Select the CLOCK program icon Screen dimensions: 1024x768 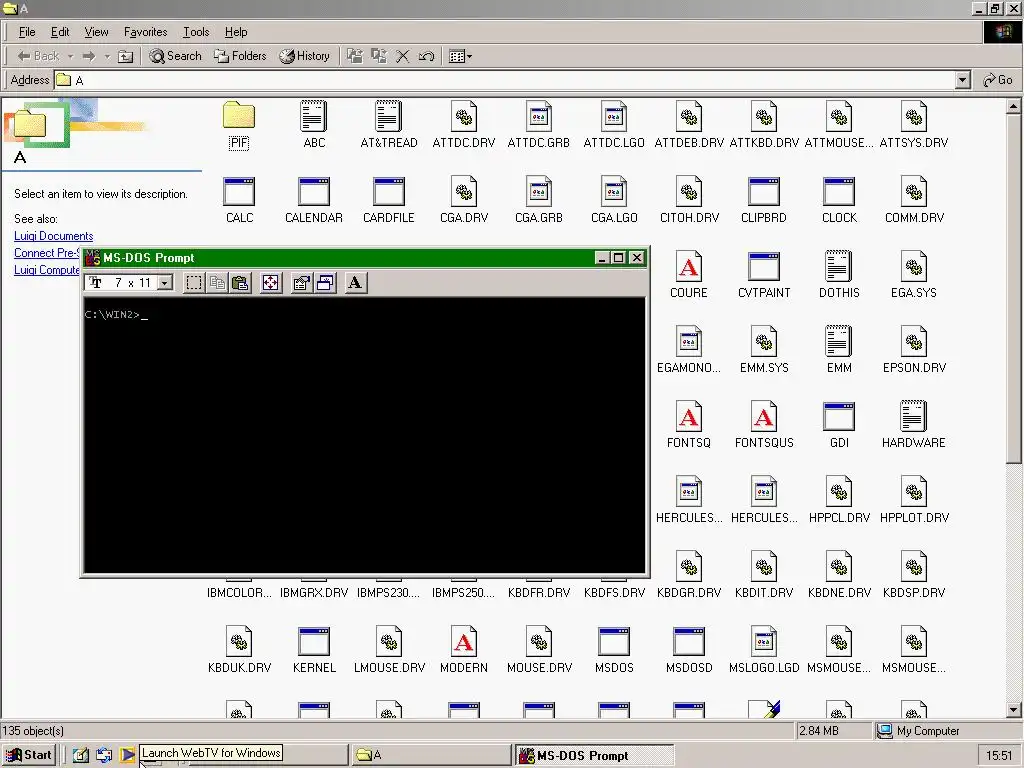[839, 199]
